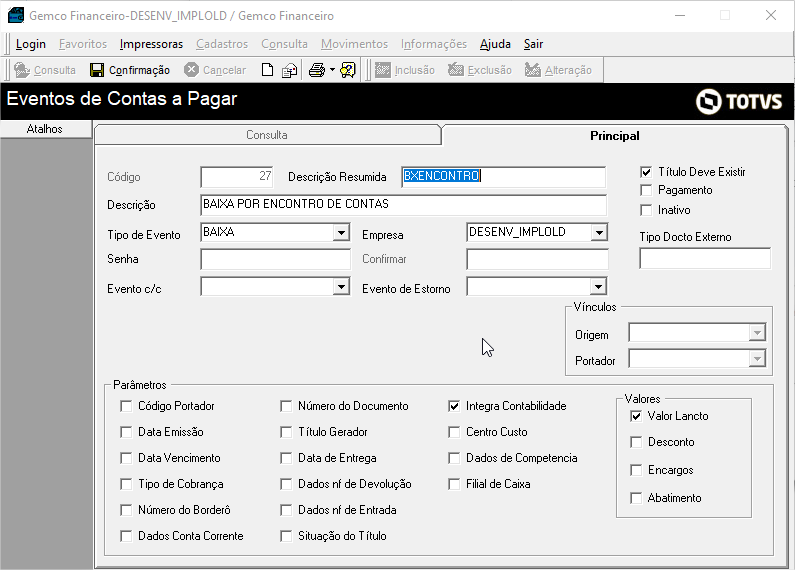Click the Cancelar toolbar icon
Viewport: 795px width, 570px height.
pos(191,70)
